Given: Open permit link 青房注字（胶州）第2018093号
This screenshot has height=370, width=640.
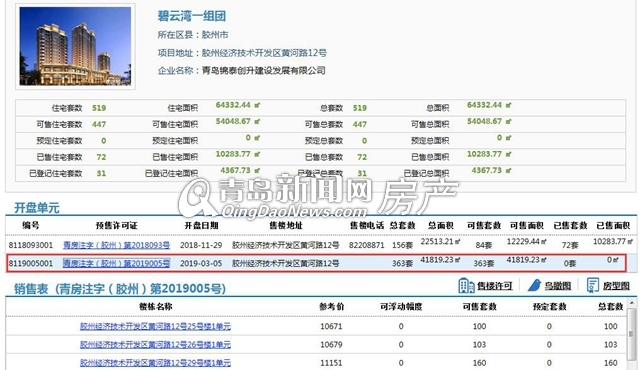Looking at the screenshot, I should point(116,245).
